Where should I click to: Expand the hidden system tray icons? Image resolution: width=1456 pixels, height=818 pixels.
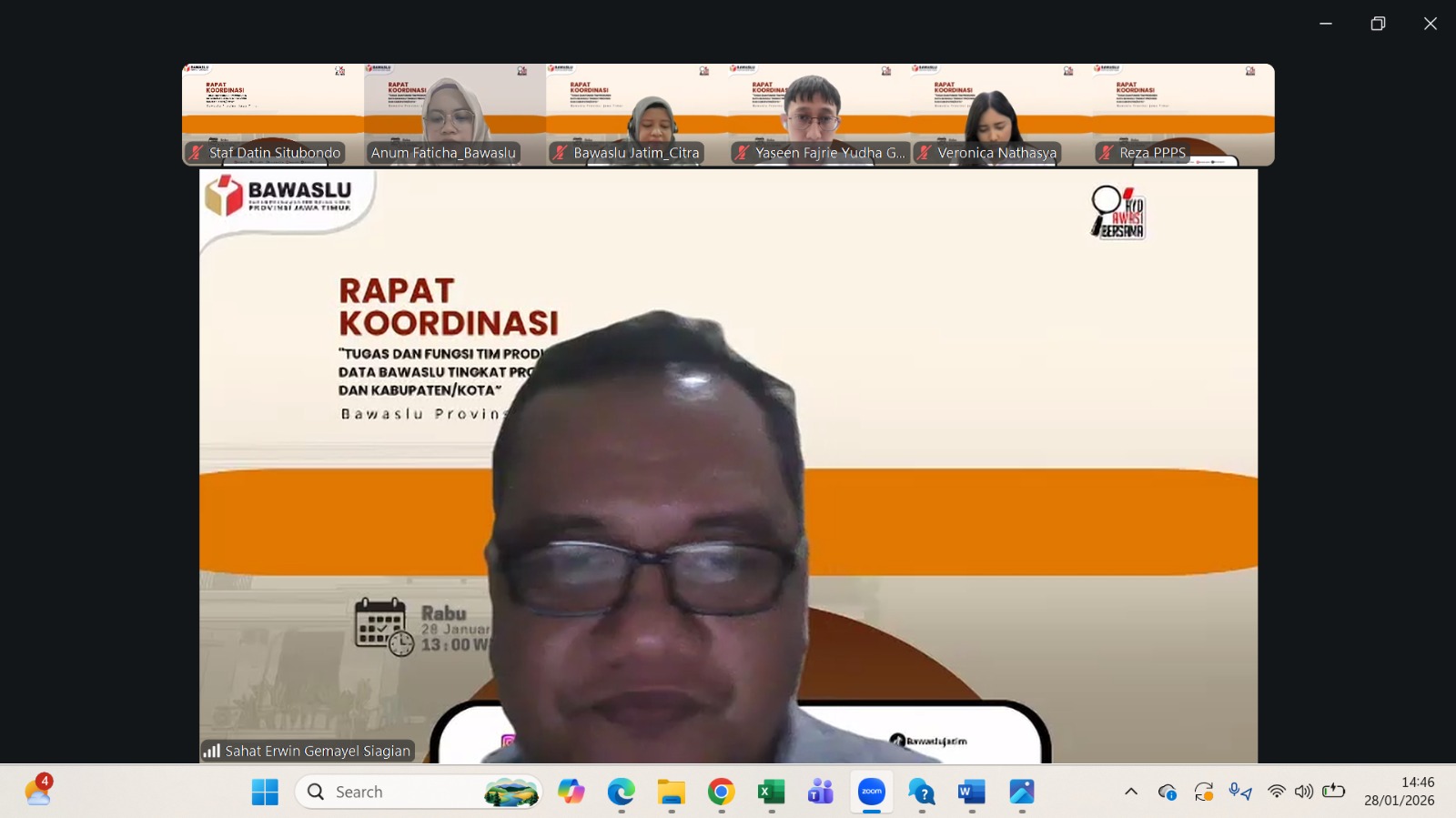coord(1131,792)
